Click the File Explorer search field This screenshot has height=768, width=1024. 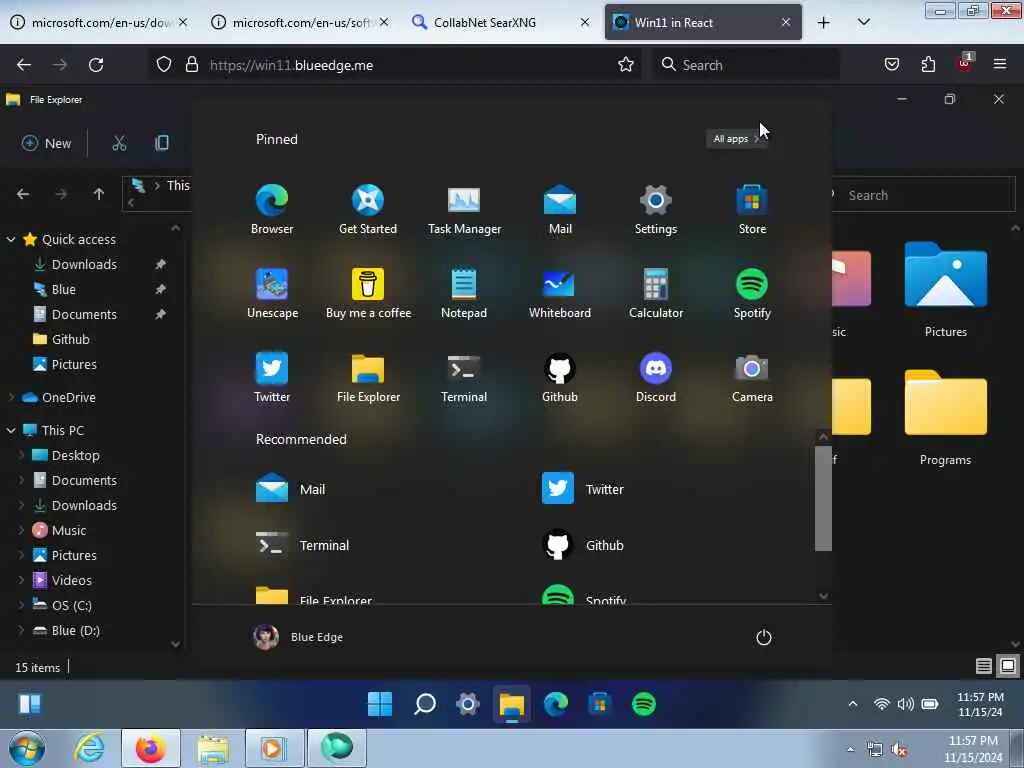coord(923,195)
